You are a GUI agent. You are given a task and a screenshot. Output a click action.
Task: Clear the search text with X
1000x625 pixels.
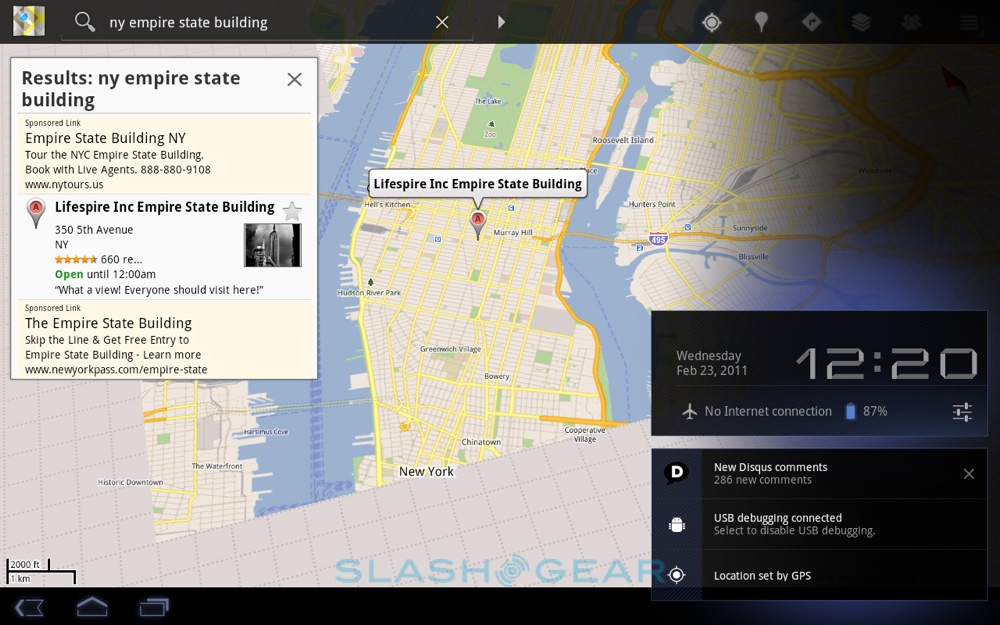tap(442, 22)
